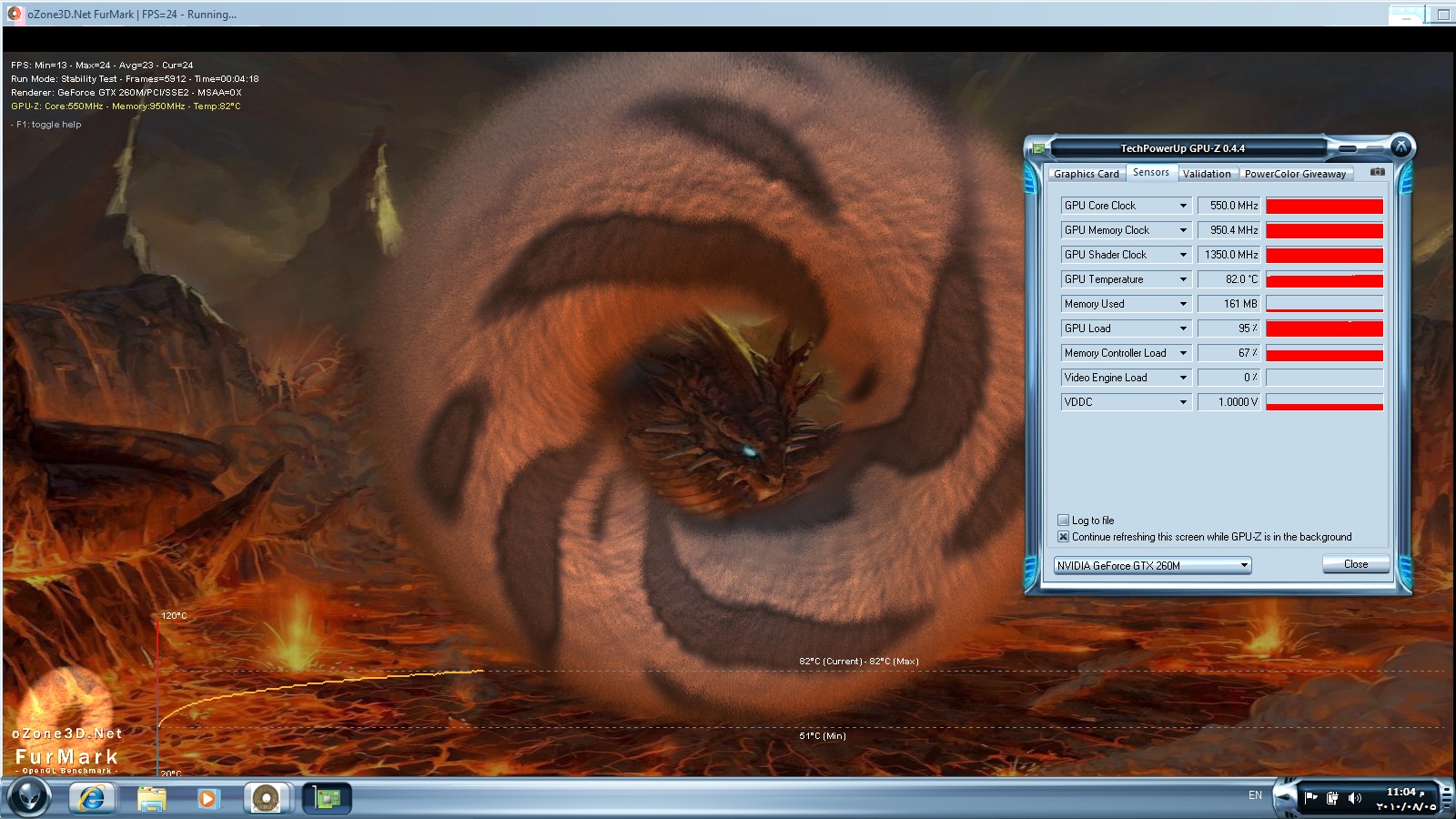Click FurMark '82°C (Current) - 82°C (Max)' label
1456x819 pixels.
pos(859,662)
